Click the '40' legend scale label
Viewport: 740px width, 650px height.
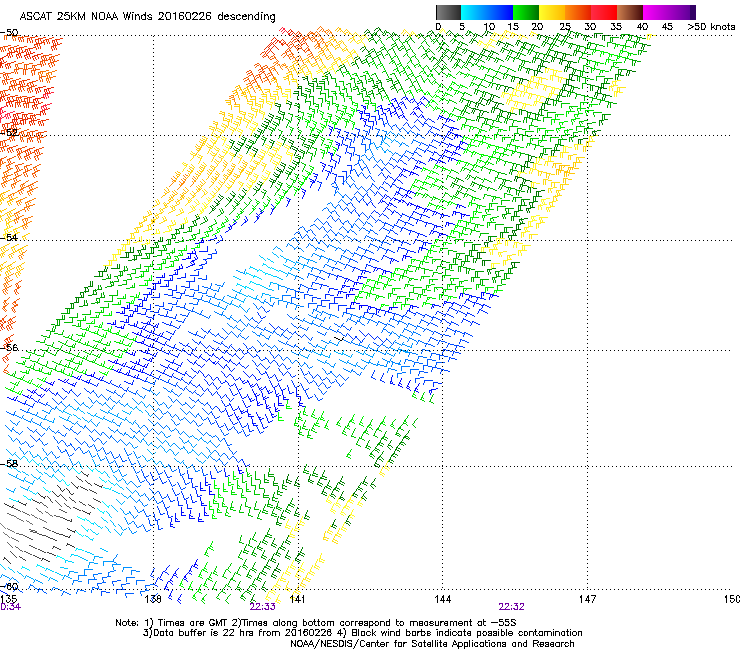(x=642, y=27)
